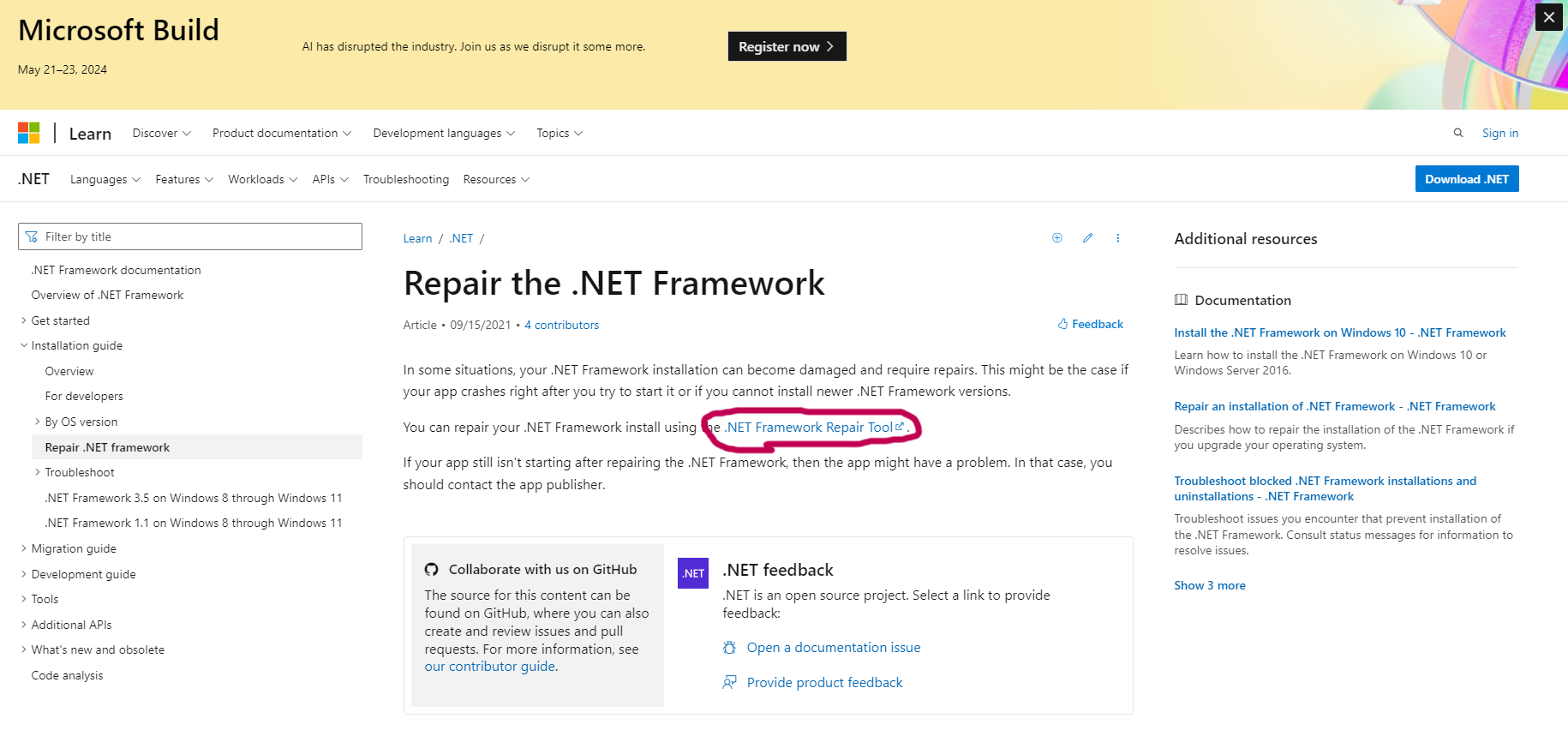Open the Troubleshooting menu item
The width and height of the screenshot is (1568, 748).
coord(406,179)
